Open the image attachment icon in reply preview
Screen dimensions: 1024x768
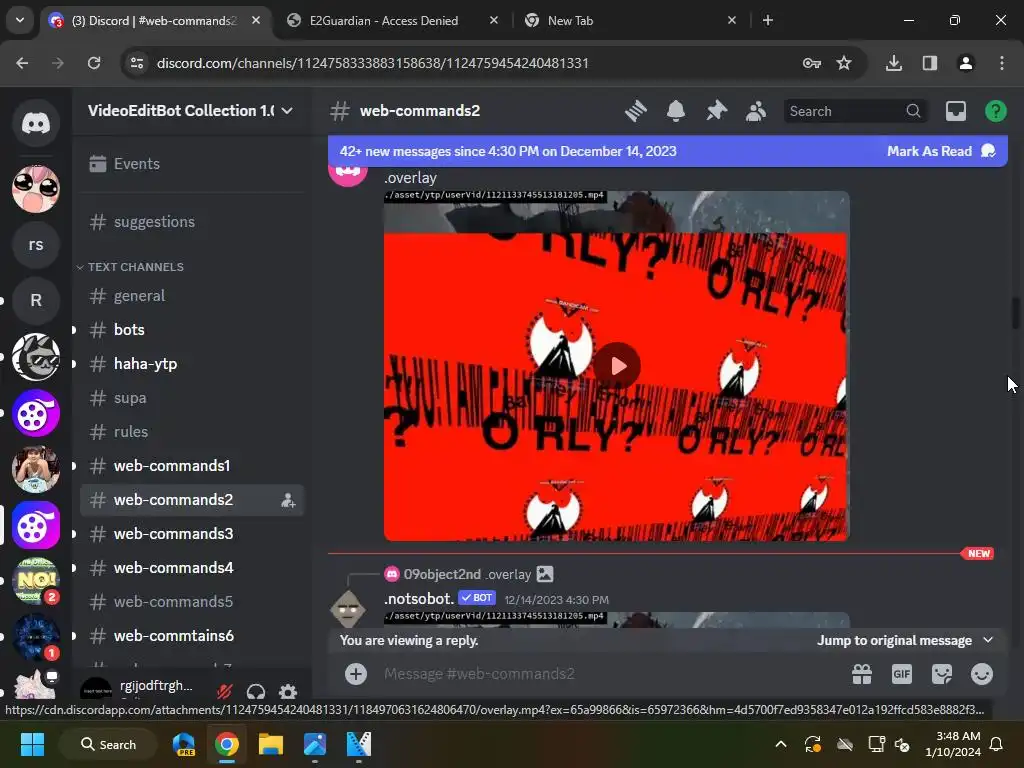[x=545, y=574]
